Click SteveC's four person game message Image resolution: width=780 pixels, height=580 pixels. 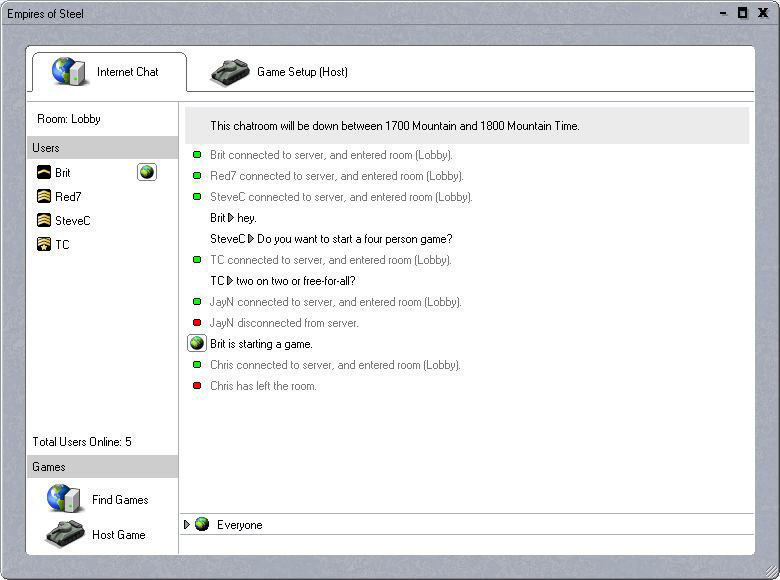coord(331,239)
